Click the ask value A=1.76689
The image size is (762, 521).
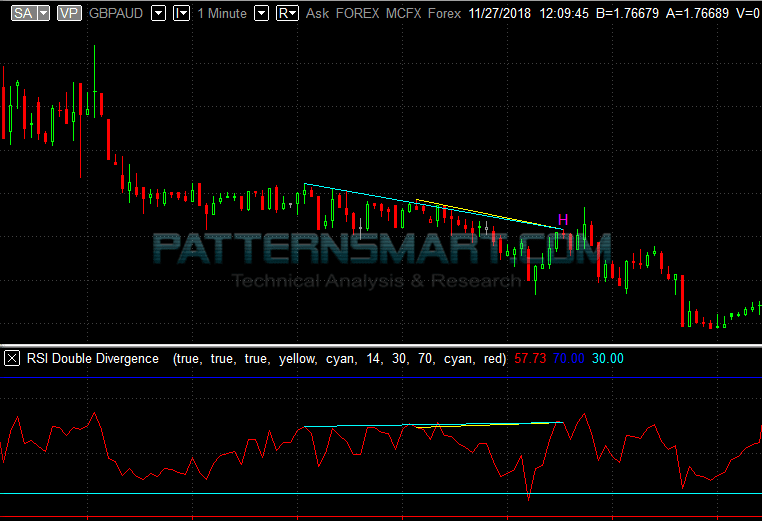[697, 13]
